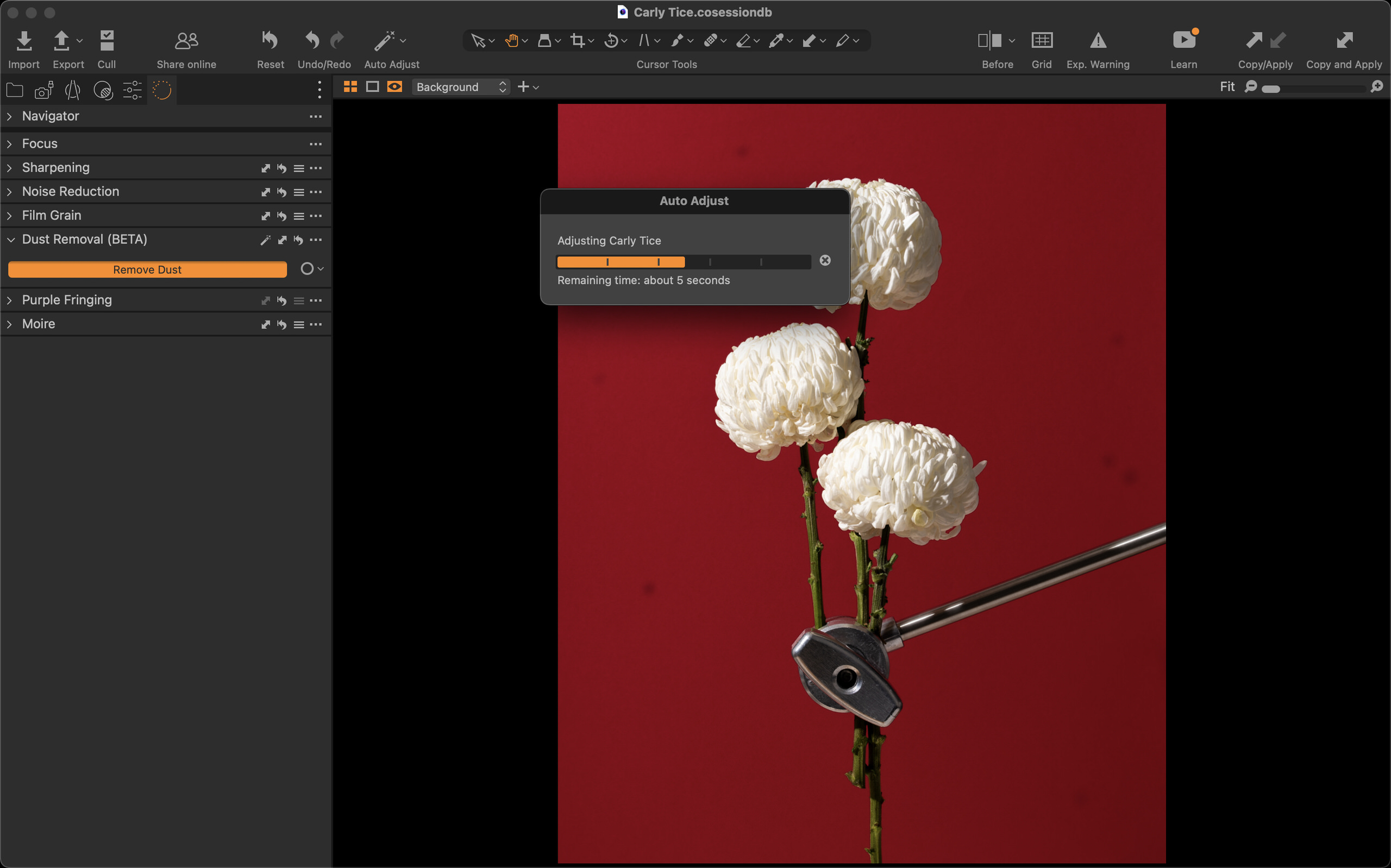This screenshot has width=1391, height=868.
Task: Toggle the Before view comparison
Action: (x=989, y=40)
